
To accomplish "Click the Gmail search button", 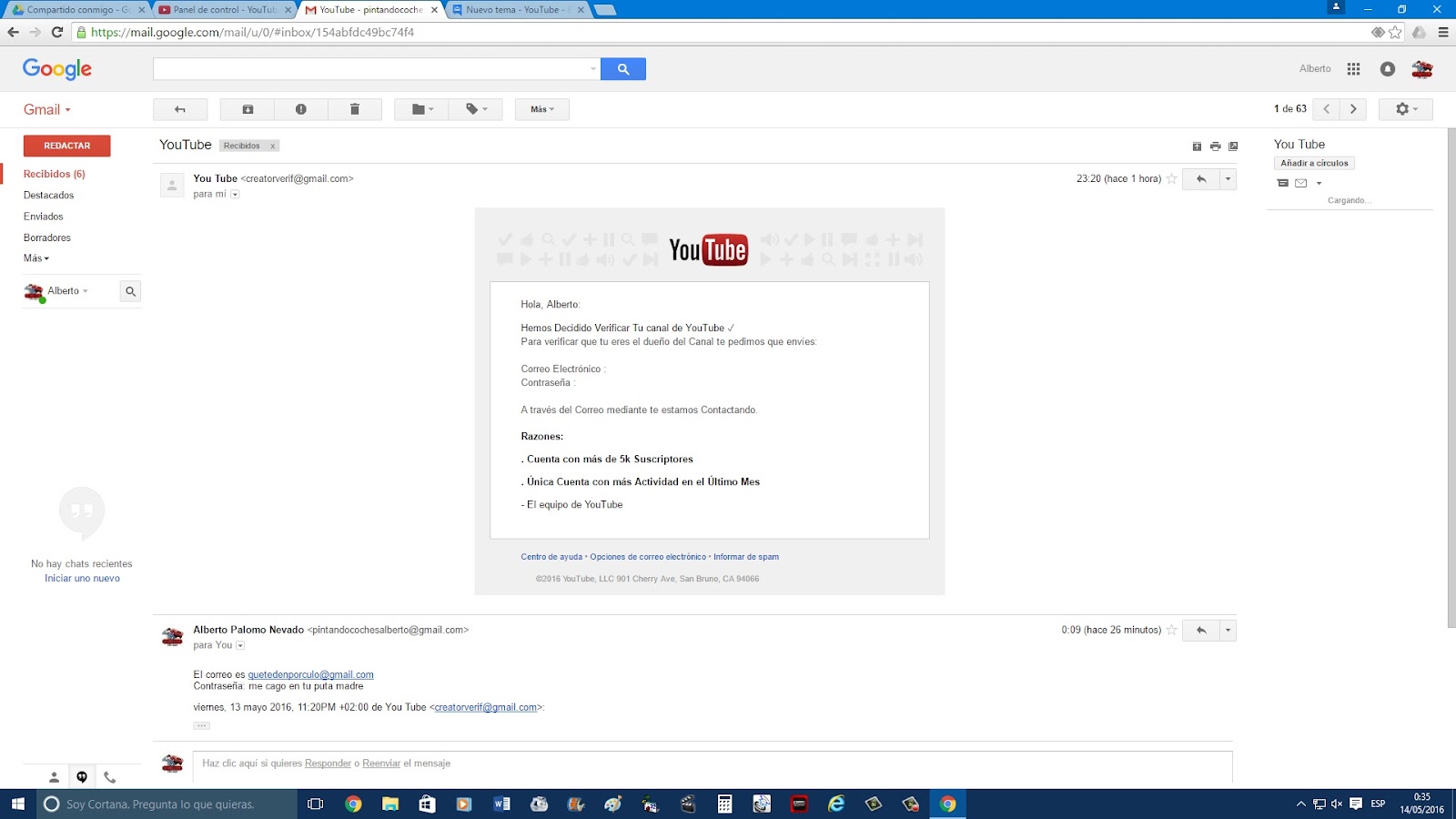I will [x=623, y=69].
